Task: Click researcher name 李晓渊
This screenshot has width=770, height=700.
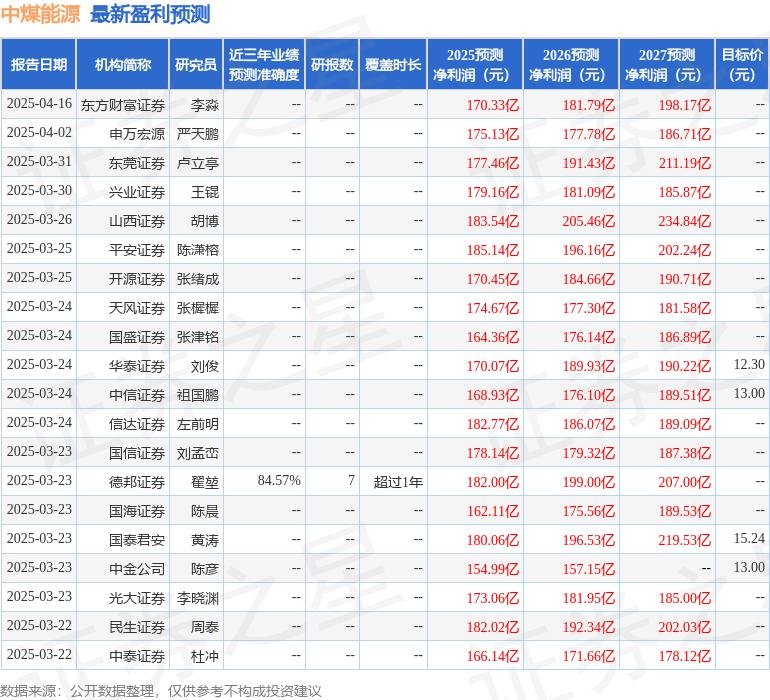Action: pos(198,598)
